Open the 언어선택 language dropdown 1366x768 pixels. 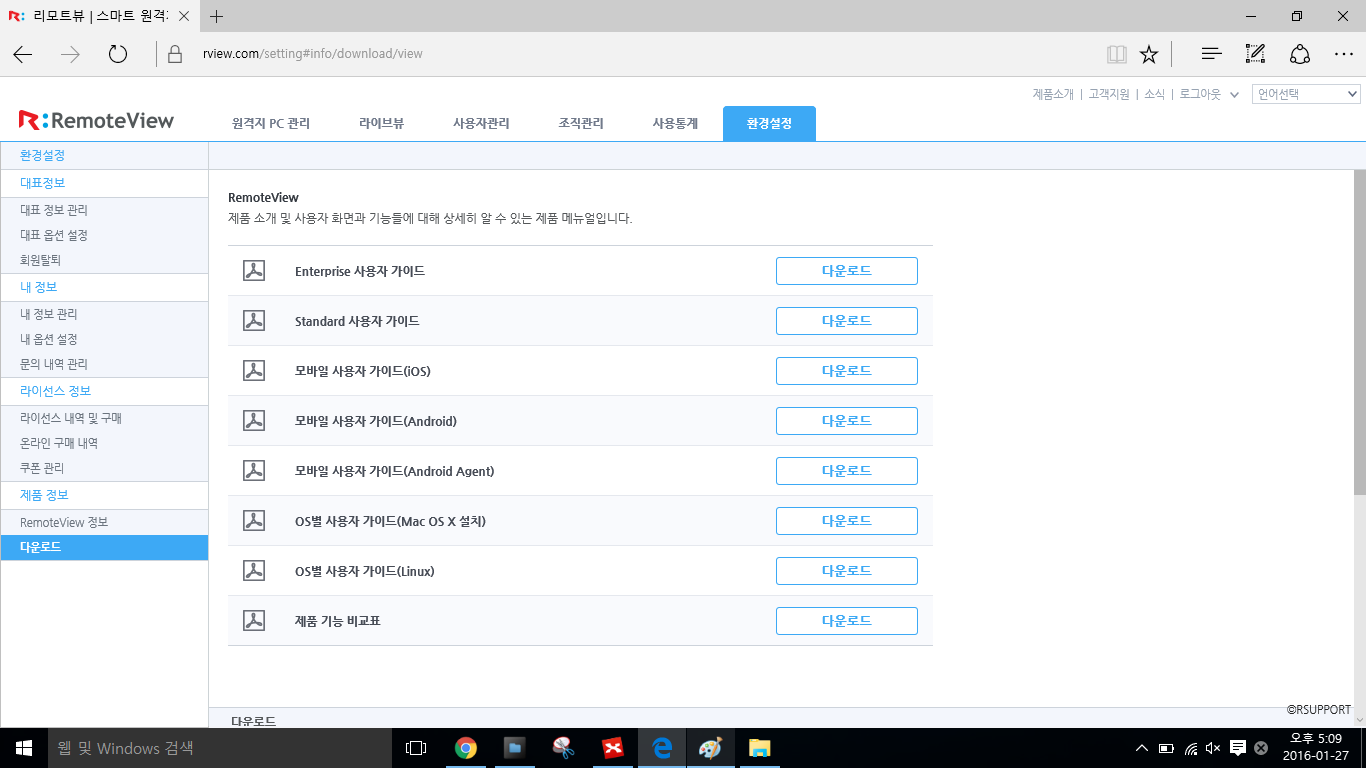1306,94
